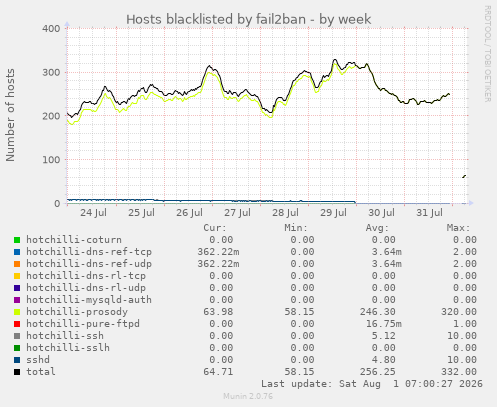Click the total maximum value 332.00

(x=459, y=372)
